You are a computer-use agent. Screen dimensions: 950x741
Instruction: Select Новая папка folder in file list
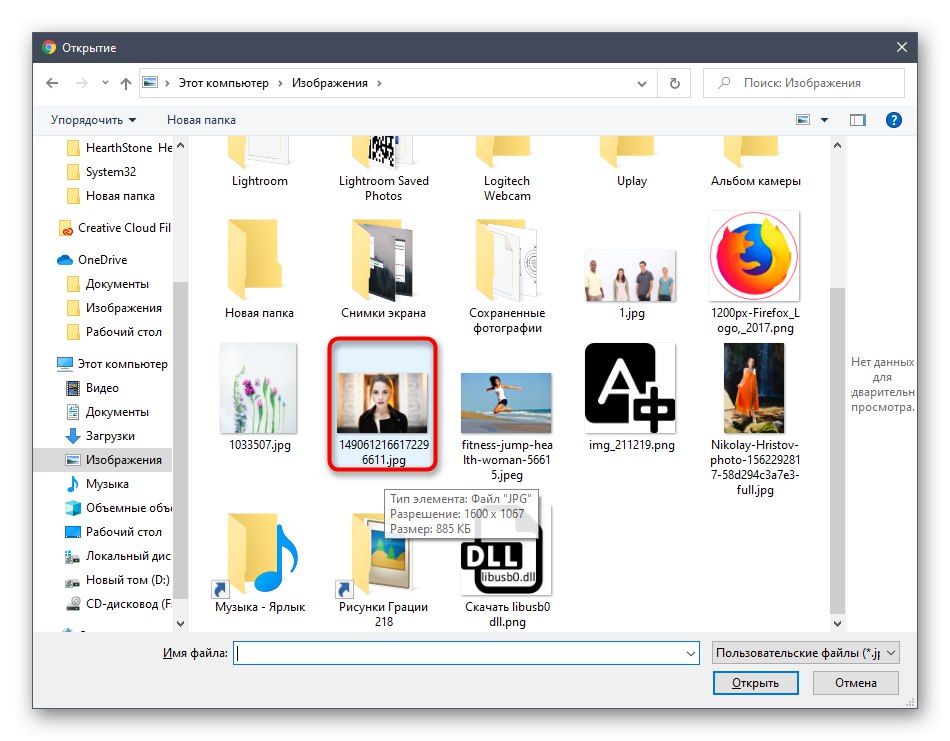click(x=259, y=268)
